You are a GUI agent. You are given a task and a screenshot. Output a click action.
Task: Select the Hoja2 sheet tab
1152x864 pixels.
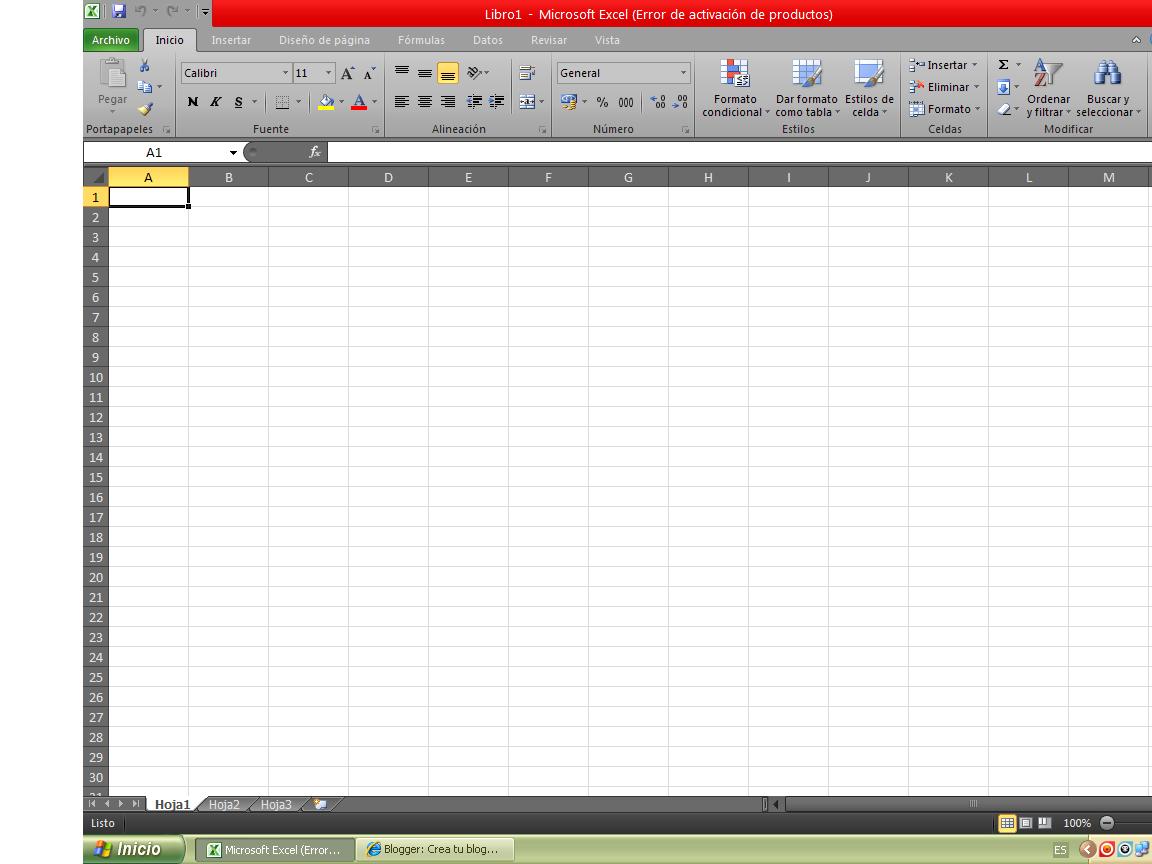click(x=224, y=804)
